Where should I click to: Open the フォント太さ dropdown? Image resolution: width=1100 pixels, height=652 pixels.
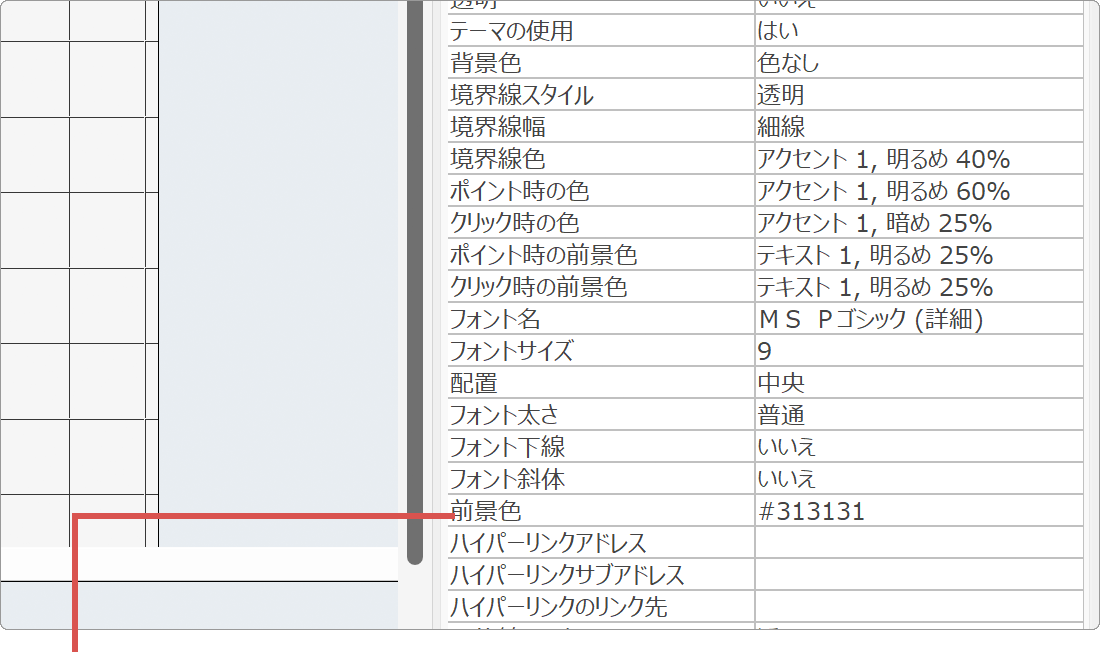[x=915, y=414]
